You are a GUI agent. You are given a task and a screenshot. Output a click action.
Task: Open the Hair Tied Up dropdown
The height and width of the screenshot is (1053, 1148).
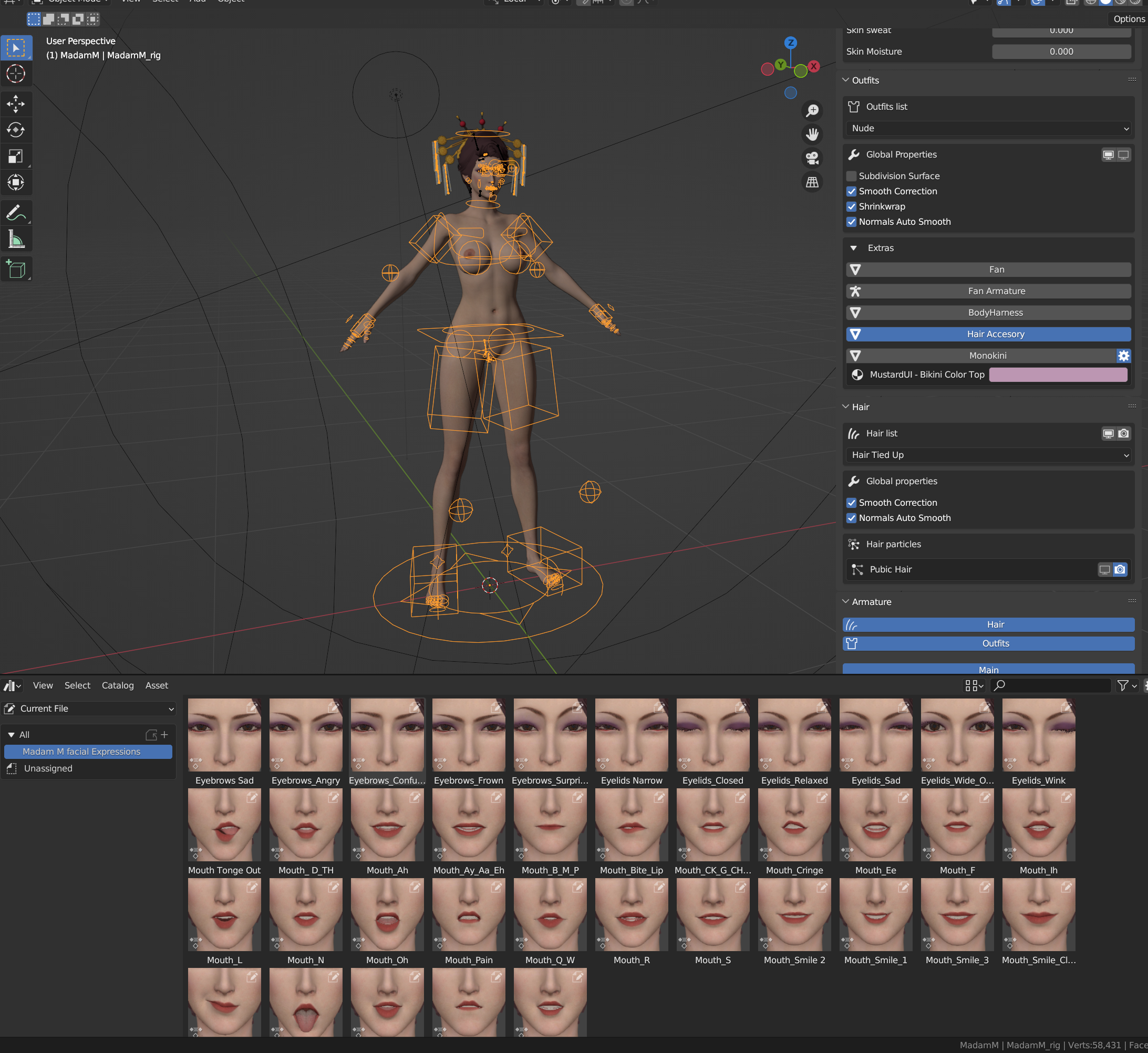[988, 455]
